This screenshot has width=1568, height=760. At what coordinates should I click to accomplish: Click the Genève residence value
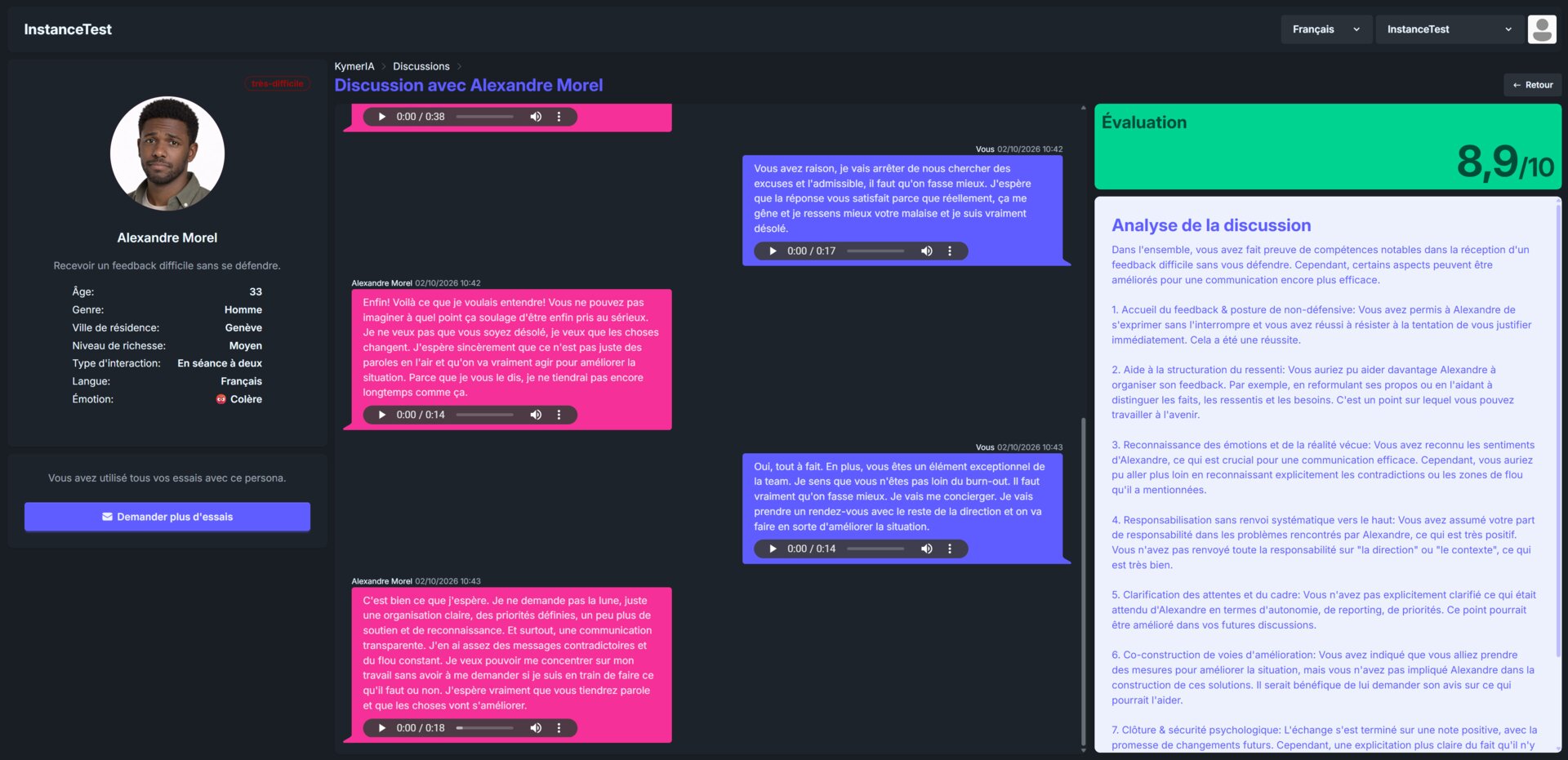243,327
